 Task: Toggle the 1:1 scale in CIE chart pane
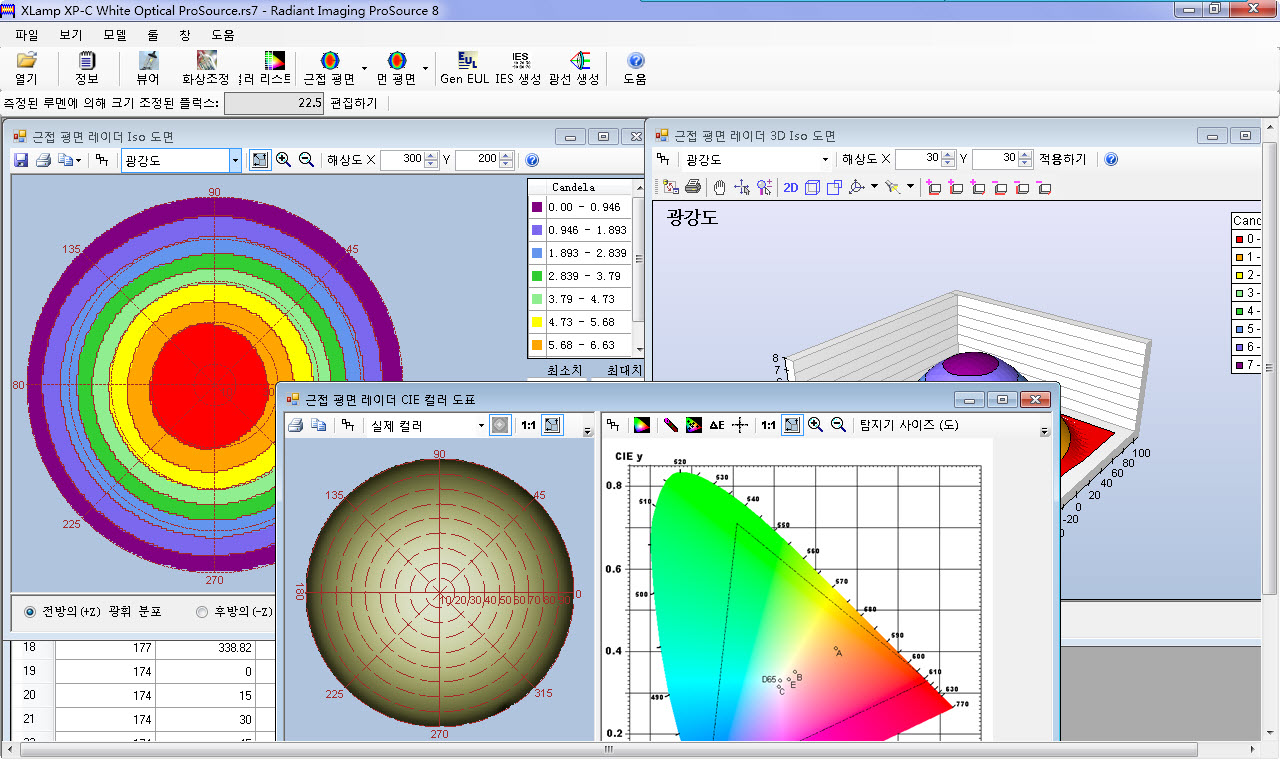tap(768, 425)
